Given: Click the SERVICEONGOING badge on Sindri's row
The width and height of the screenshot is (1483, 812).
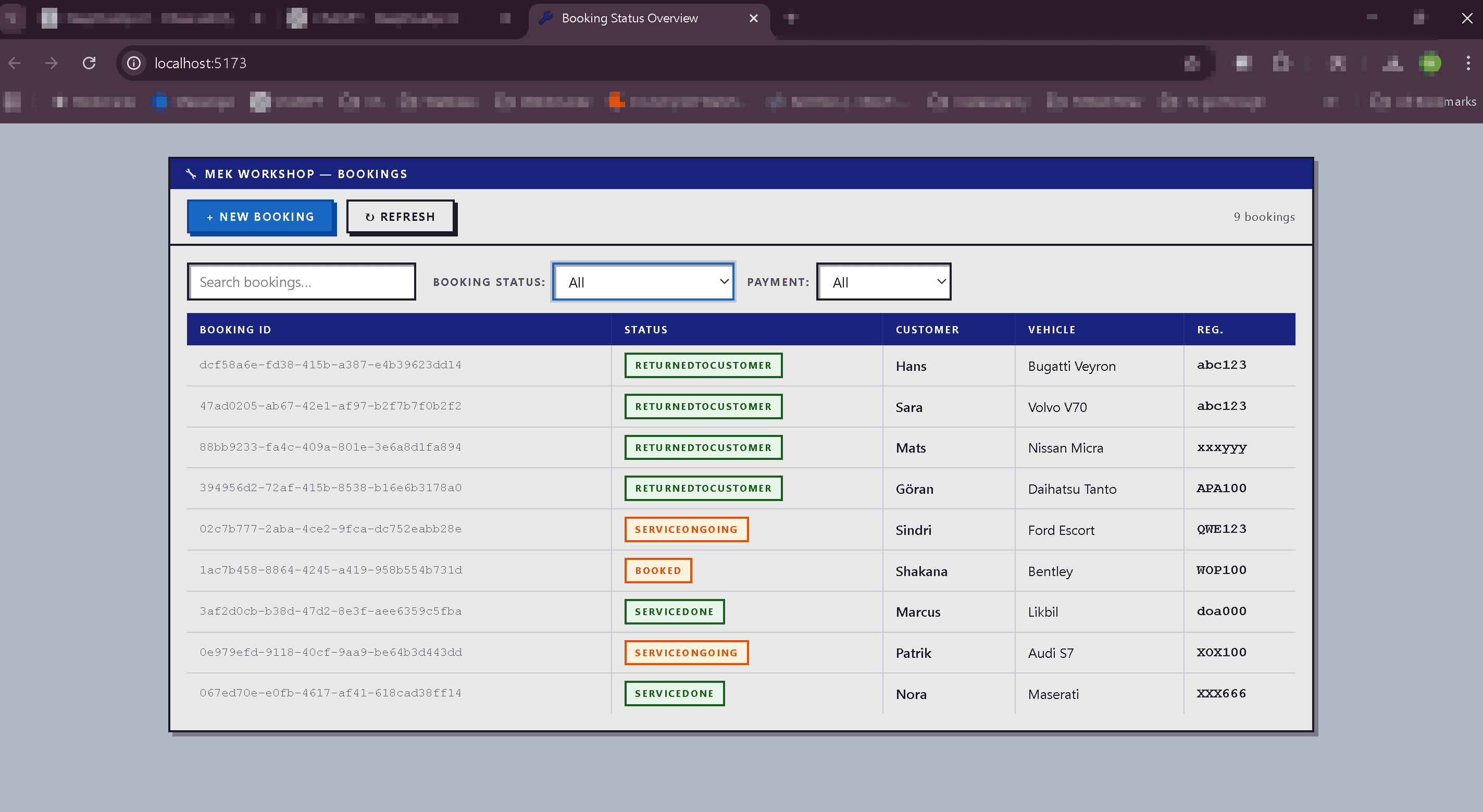Looking at the screenshot, I should click(x=686, y=529).
